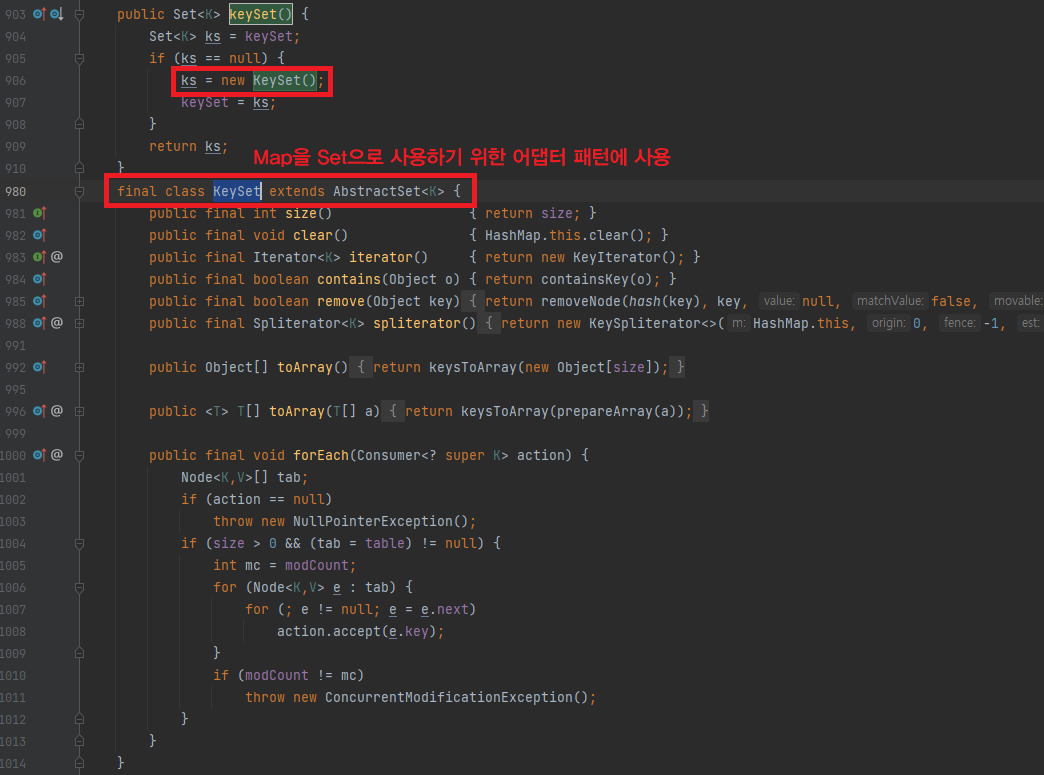The width and height of the screenshot is (1044, 775).
Task: Click the @ annotation icon on line 988
Action: [x=57, y=323]
